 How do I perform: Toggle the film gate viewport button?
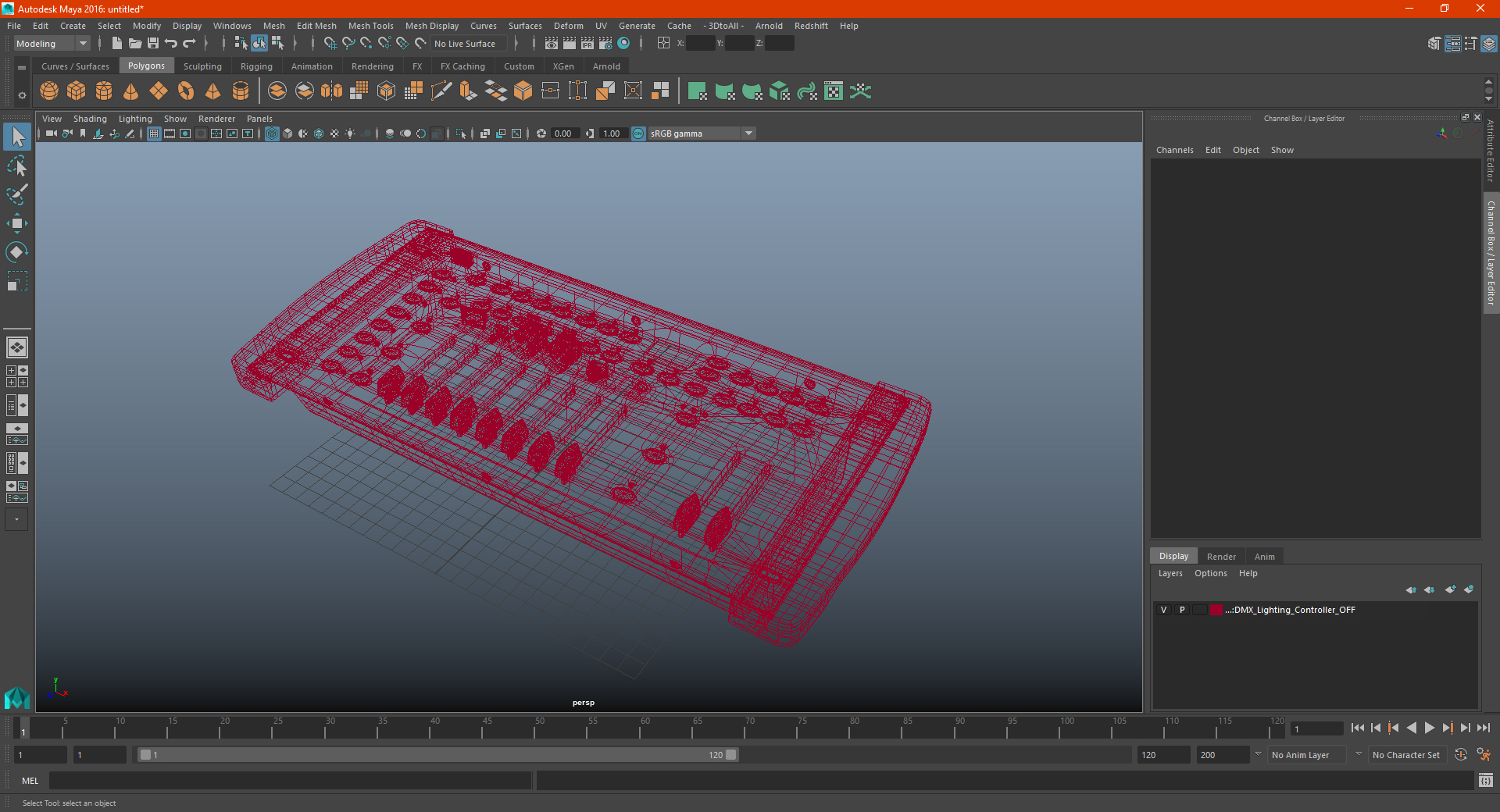click(x=170, y=134)
